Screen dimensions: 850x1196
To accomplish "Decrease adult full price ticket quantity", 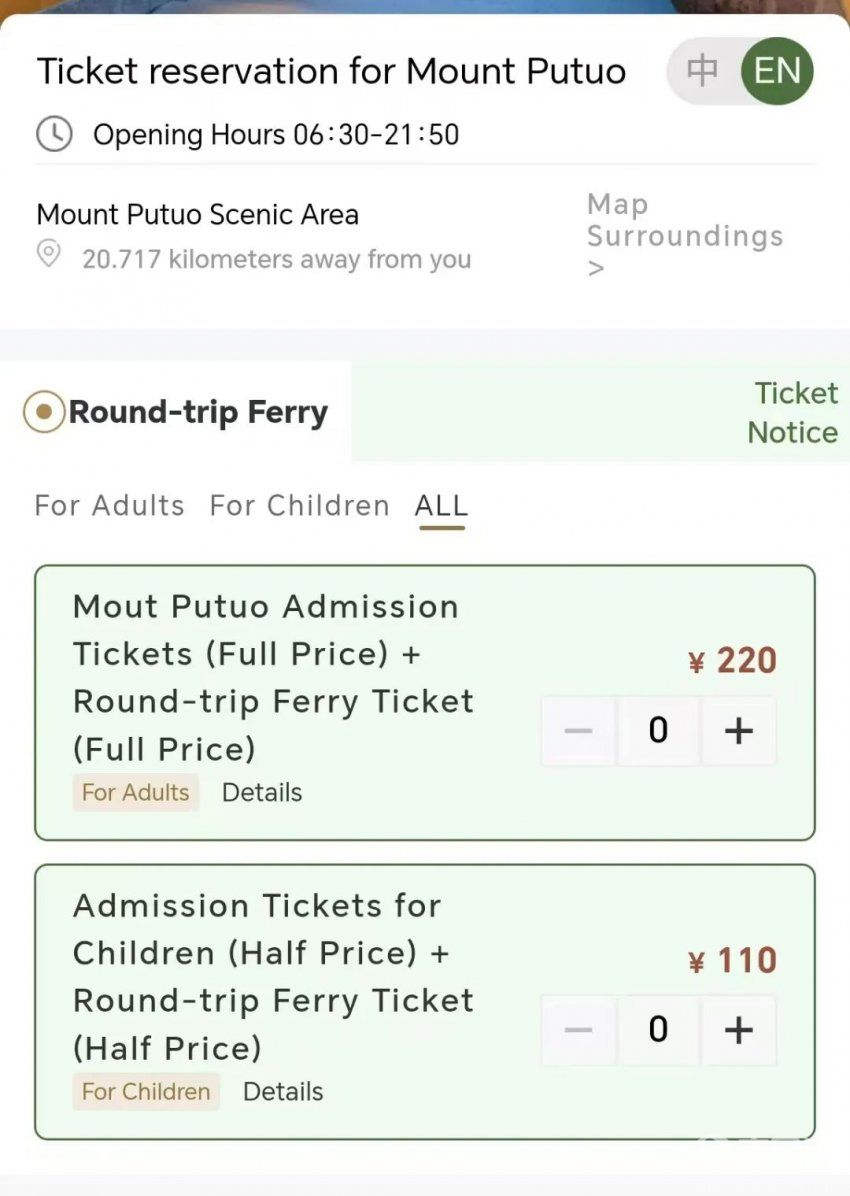I will [578, 731].
